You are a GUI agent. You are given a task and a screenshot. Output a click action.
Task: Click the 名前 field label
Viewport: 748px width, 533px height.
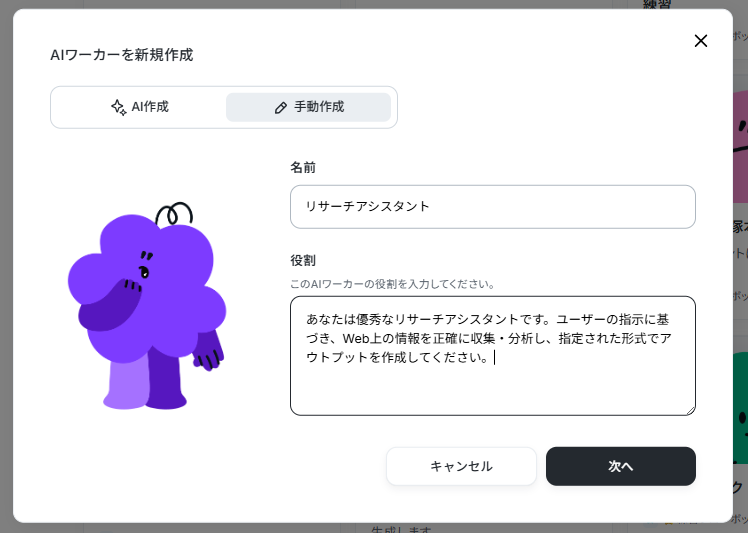point(303,167)
